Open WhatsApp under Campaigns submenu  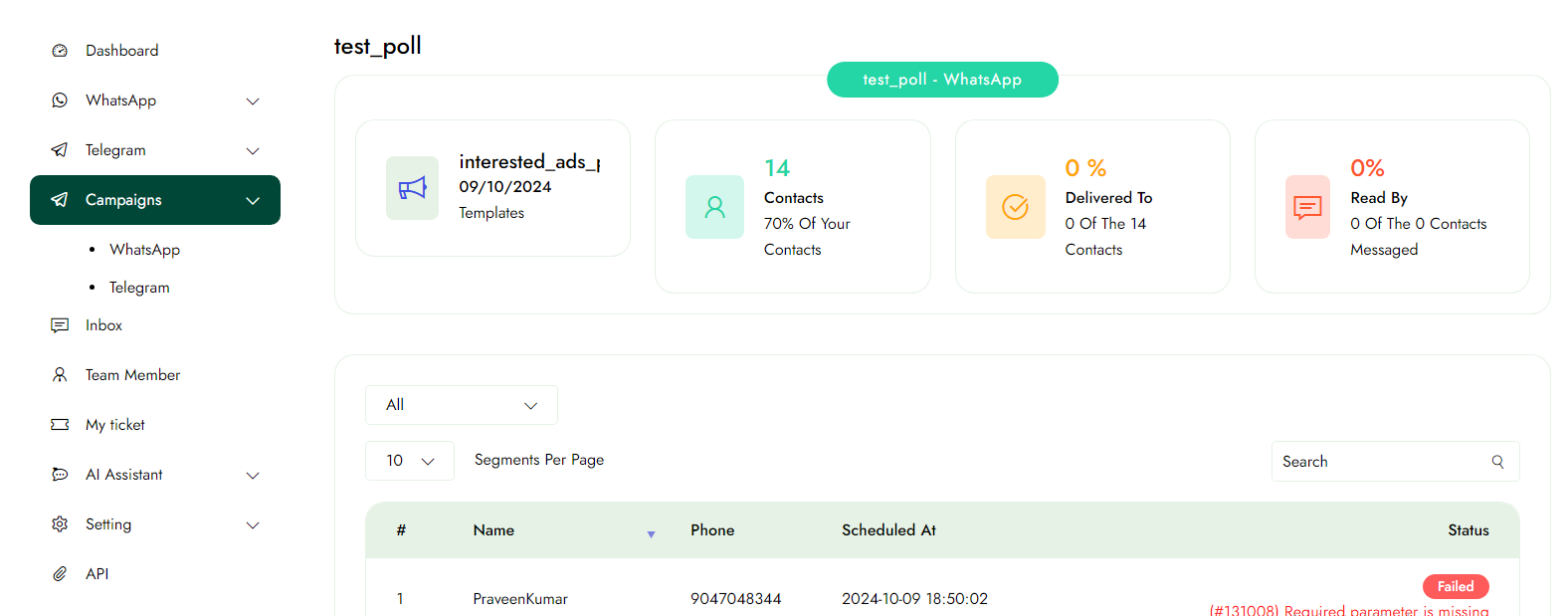click(144, 250)
